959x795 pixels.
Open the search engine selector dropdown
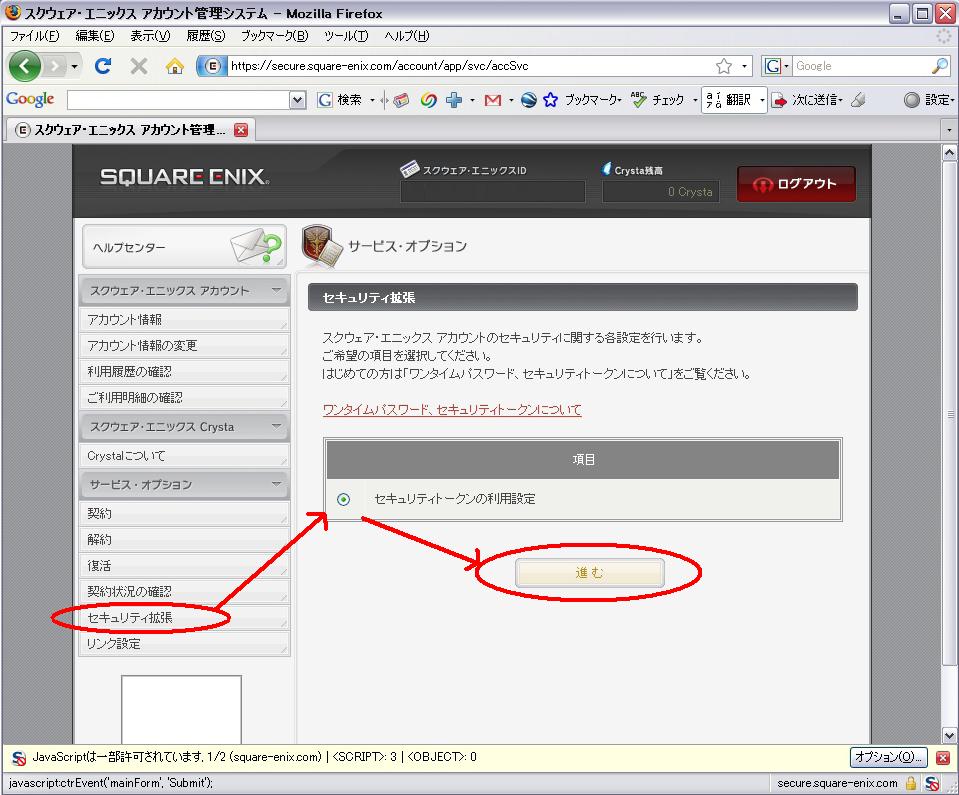[x=777, y=65]
